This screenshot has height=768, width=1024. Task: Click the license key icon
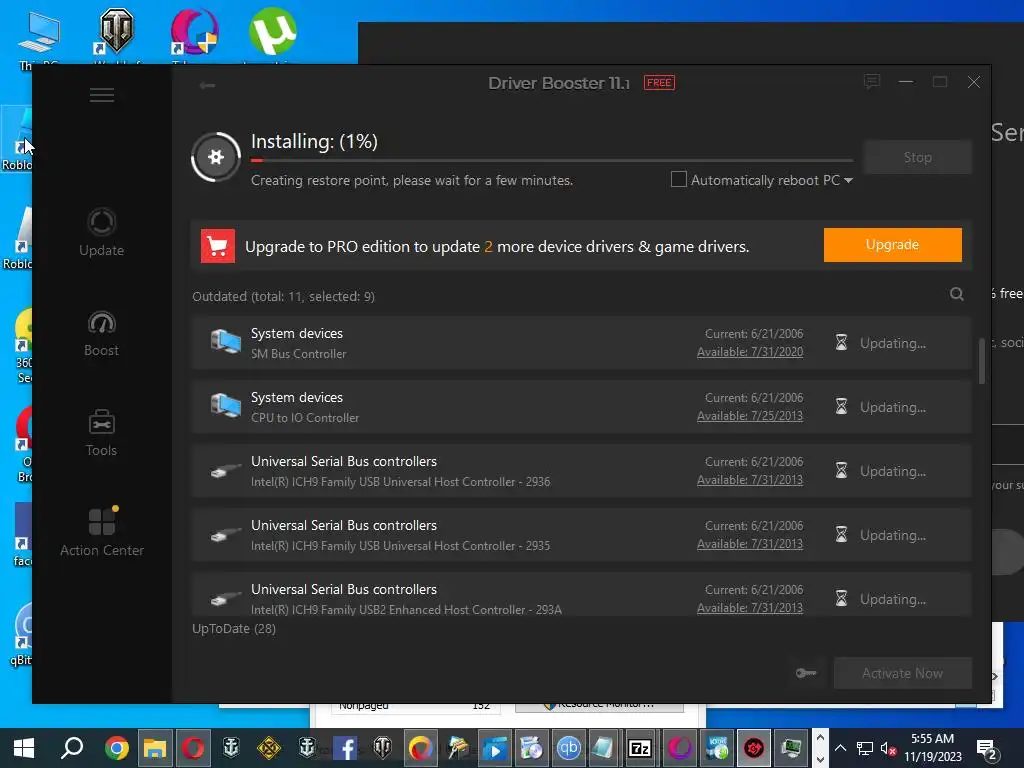(x=806, y=673)
